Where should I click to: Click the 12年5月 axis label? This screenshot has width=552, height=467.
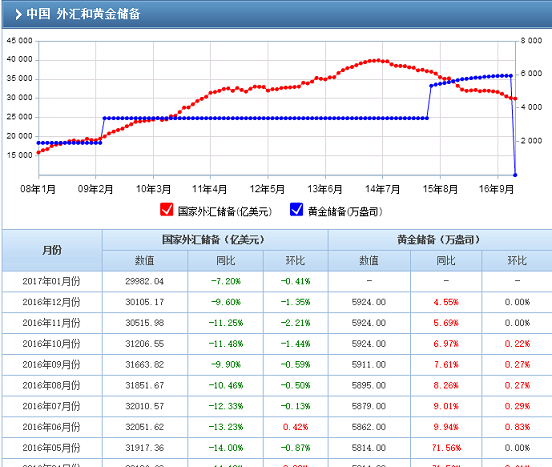tap(267, 189)
